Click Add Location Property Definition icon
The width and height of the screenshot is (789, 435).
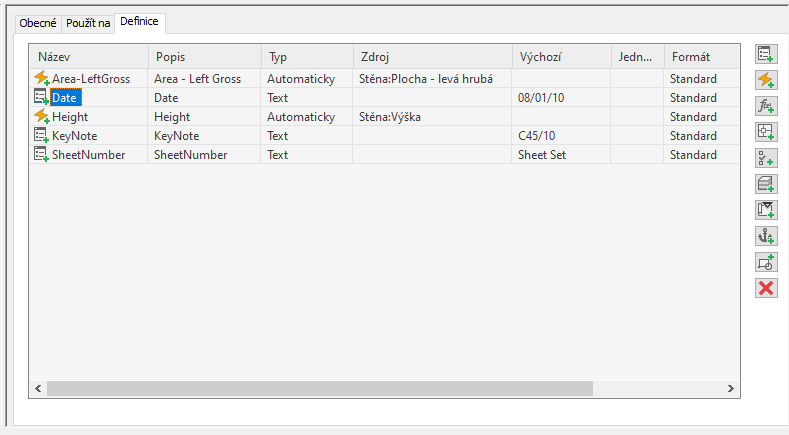(x=766, y=132)
